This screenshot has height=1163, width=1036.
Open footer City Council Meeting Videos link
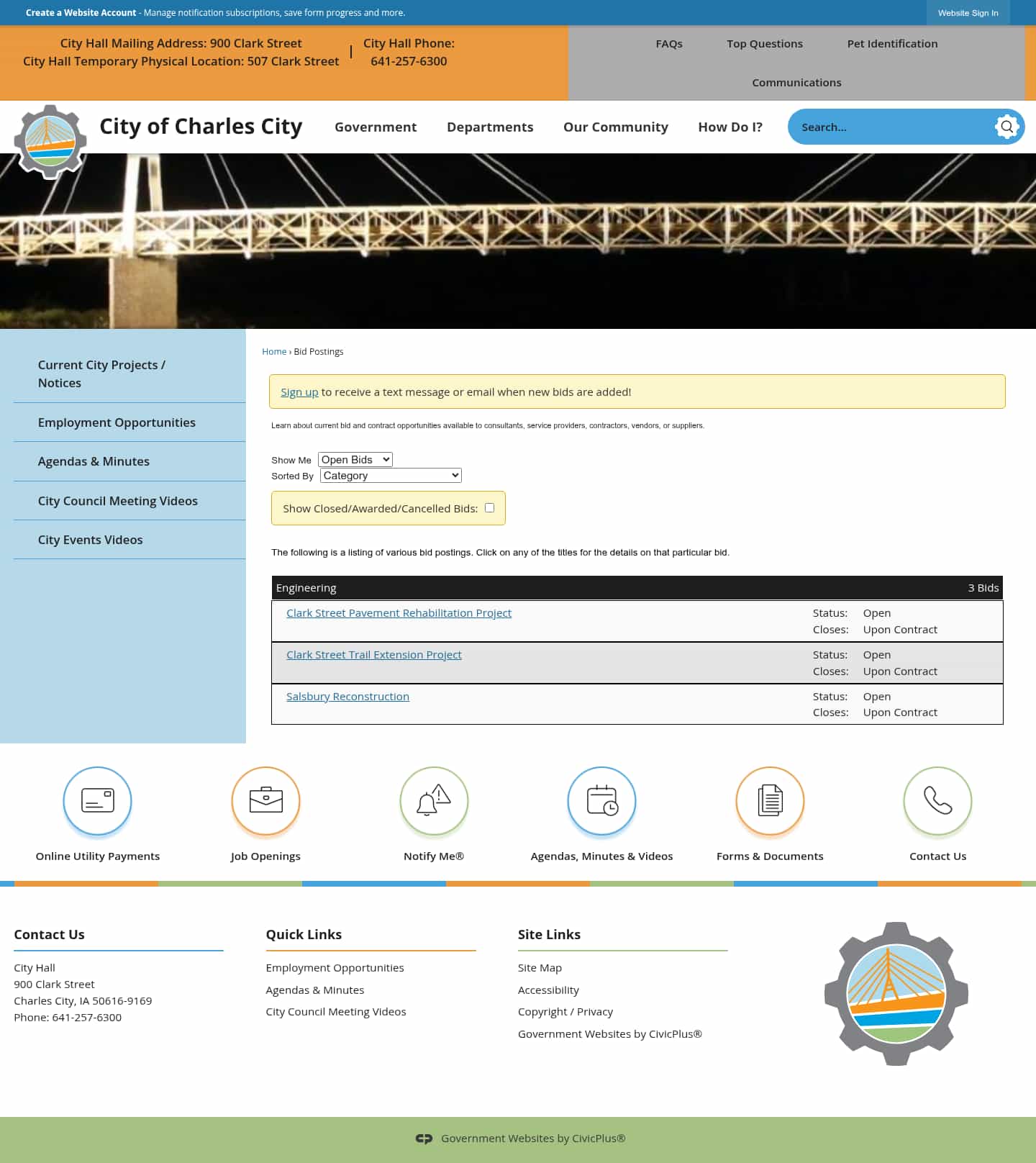336,1012
